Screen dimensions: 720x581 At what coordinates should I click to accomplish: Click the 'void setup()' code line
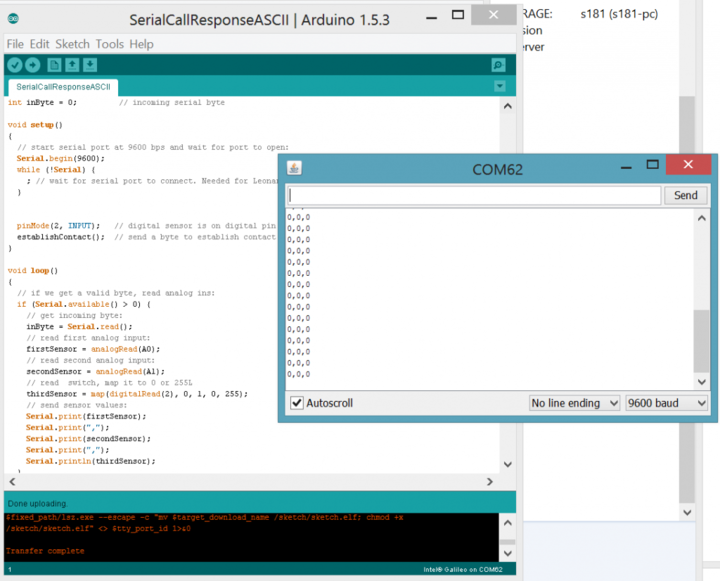coord(35,125)
